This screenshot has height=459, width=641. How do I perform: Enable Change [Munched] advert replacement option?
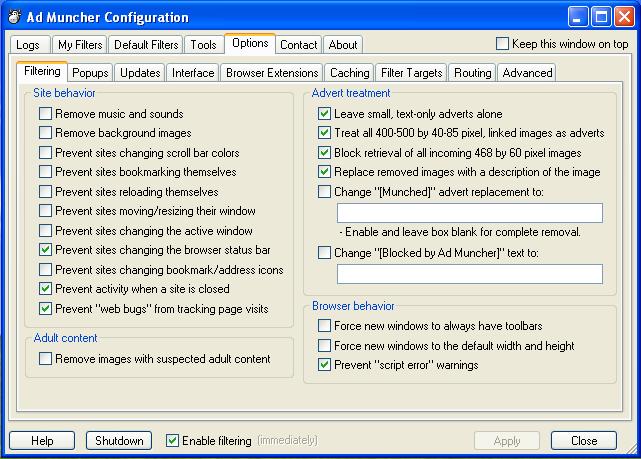pos(325,191)
